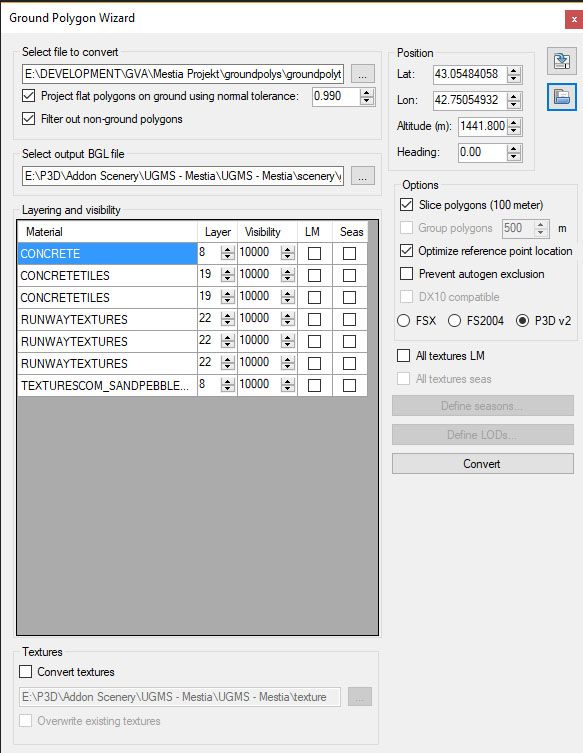The height and width of the screenshot is (753, 583).
Task: Increase the normal tolerance spinner value
Action: [x=367, y=93]
